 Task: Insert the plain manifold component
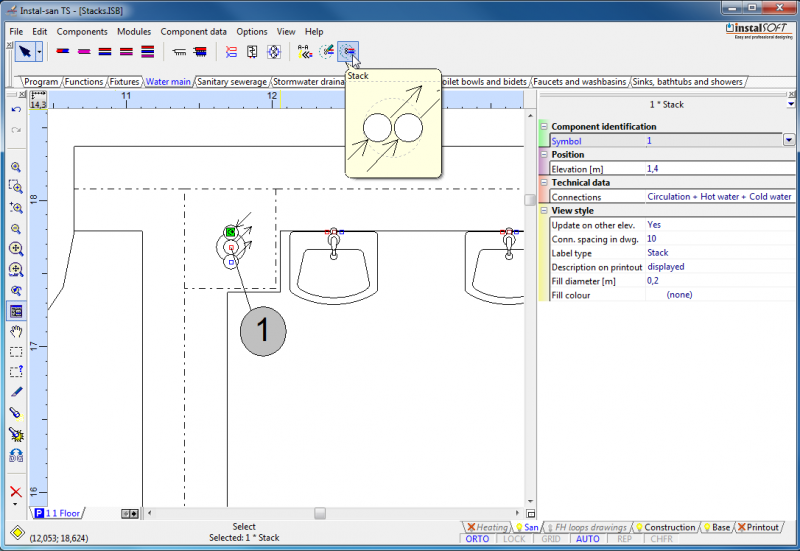179,52
